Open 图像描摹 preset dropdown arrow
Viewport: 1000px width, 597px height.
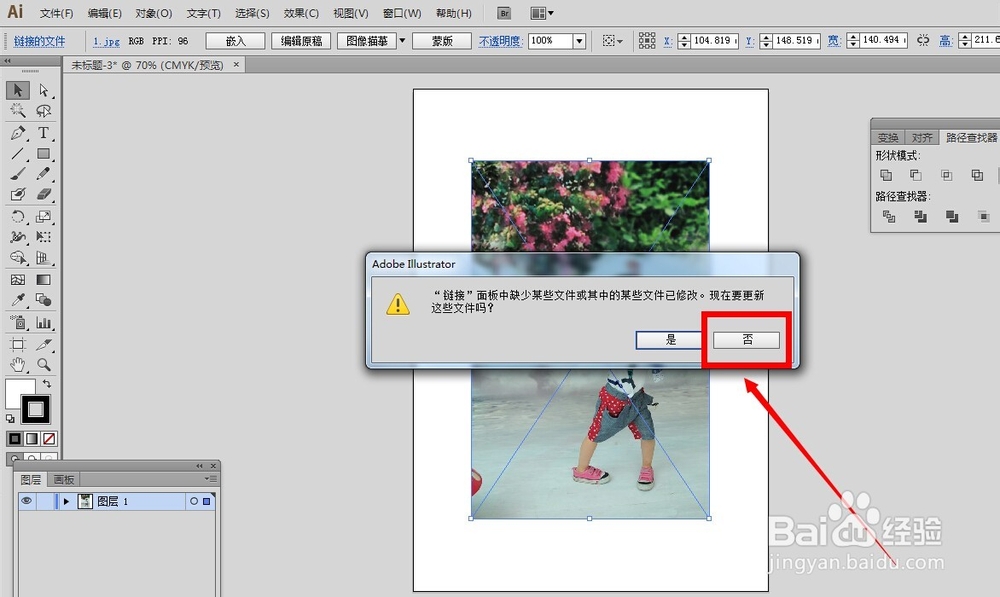[402, 41]
